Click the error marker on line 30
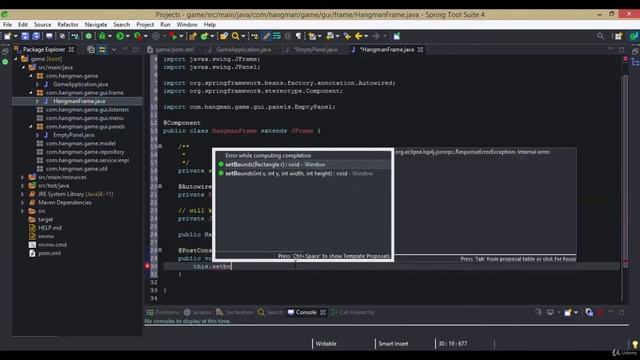This screenshot has height=360, width=640. click(x=147, y=266)
